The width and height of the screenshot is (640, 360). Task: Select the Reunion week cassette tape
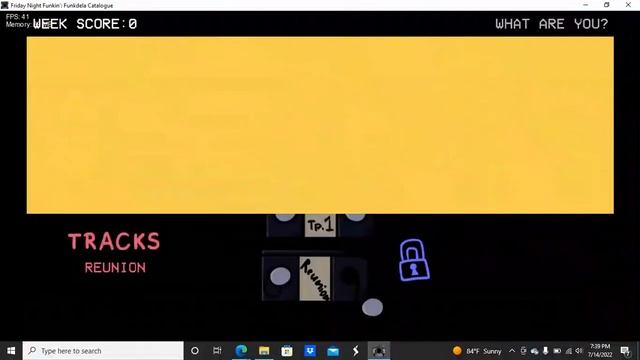[x=315, y=279]
